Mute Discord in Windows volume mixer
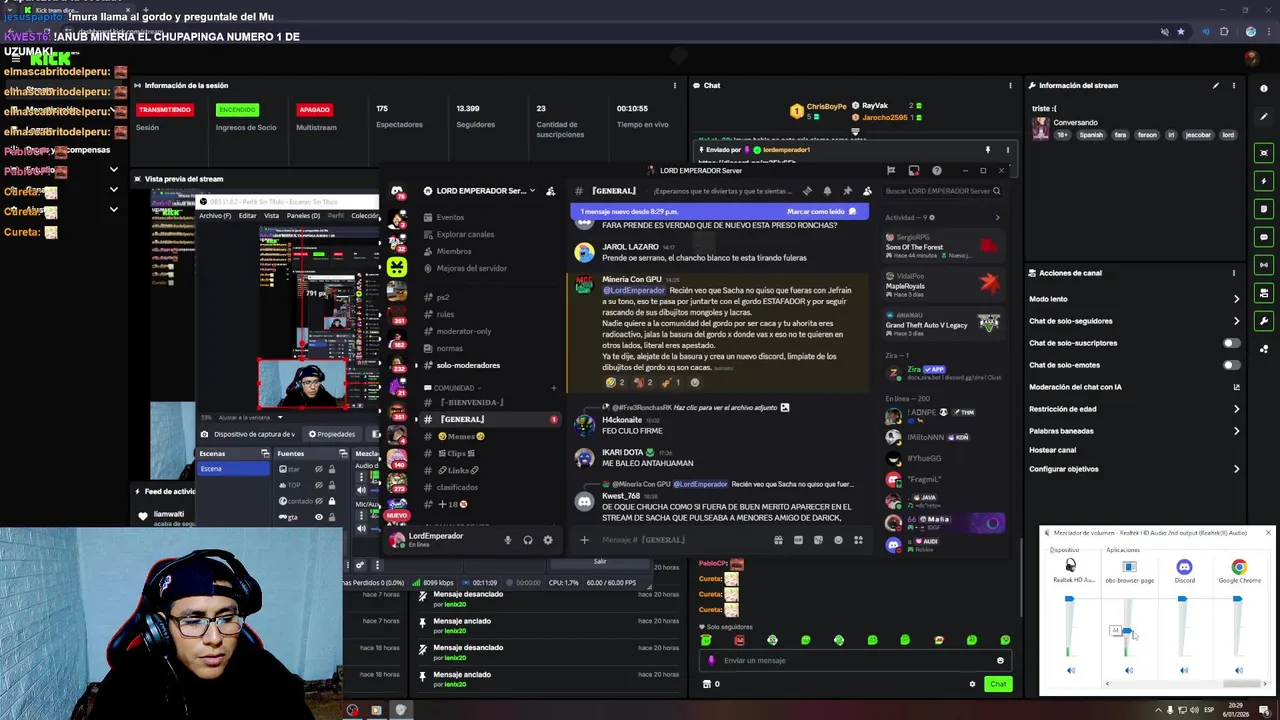The image size is (1280, 720). click(x=1184, y=671)
